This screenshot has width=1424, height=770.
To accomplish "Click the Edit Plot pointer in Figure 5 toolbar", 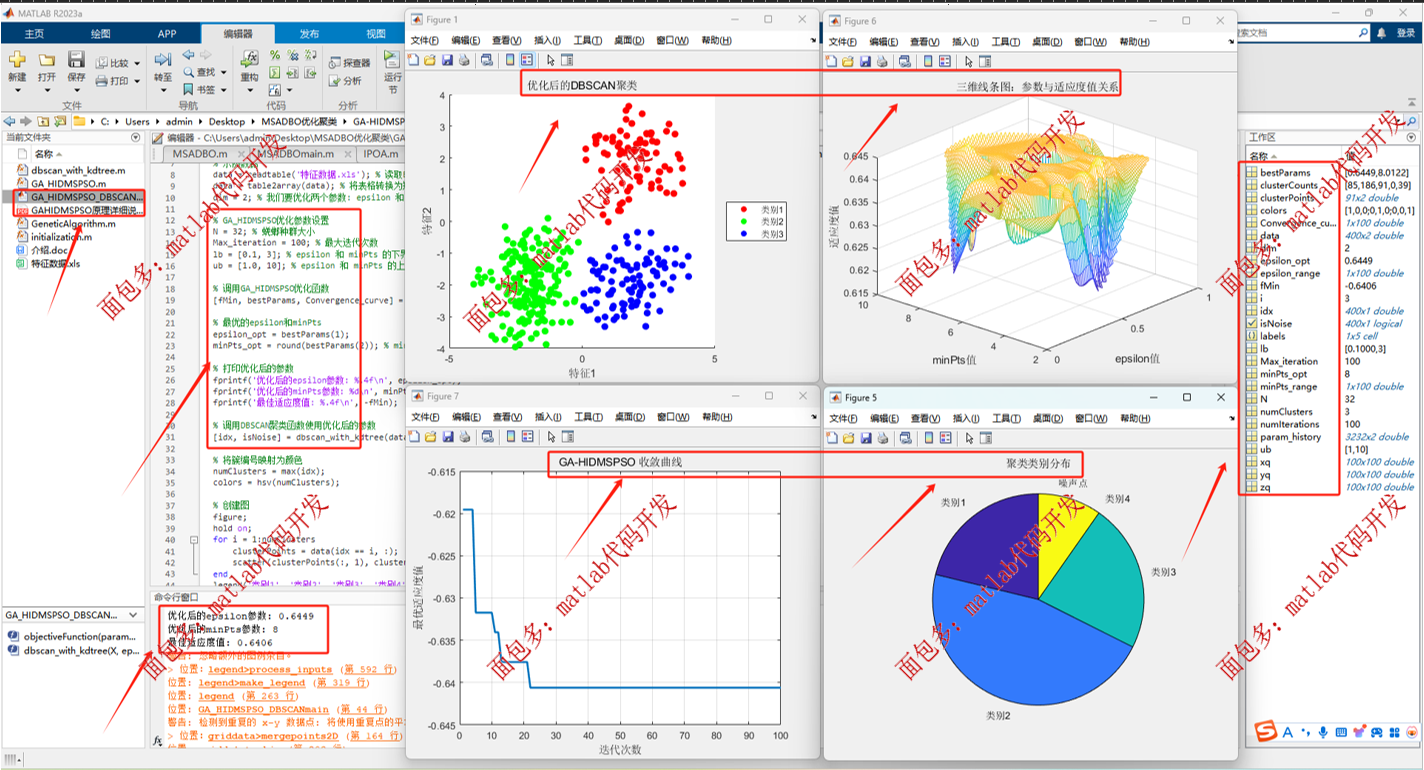I will click(968, 437).
